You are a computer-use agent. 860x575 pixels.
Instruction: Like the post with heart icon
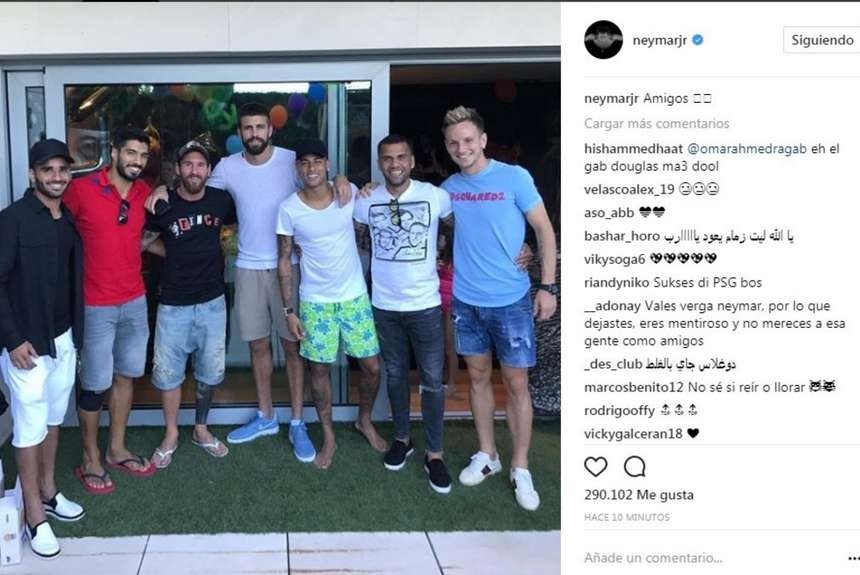coord(596,467)
